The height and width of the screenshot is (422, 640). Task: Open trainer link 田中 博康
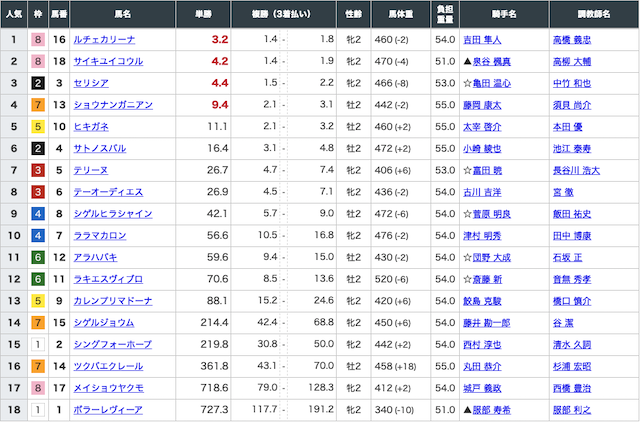[572, 236]
